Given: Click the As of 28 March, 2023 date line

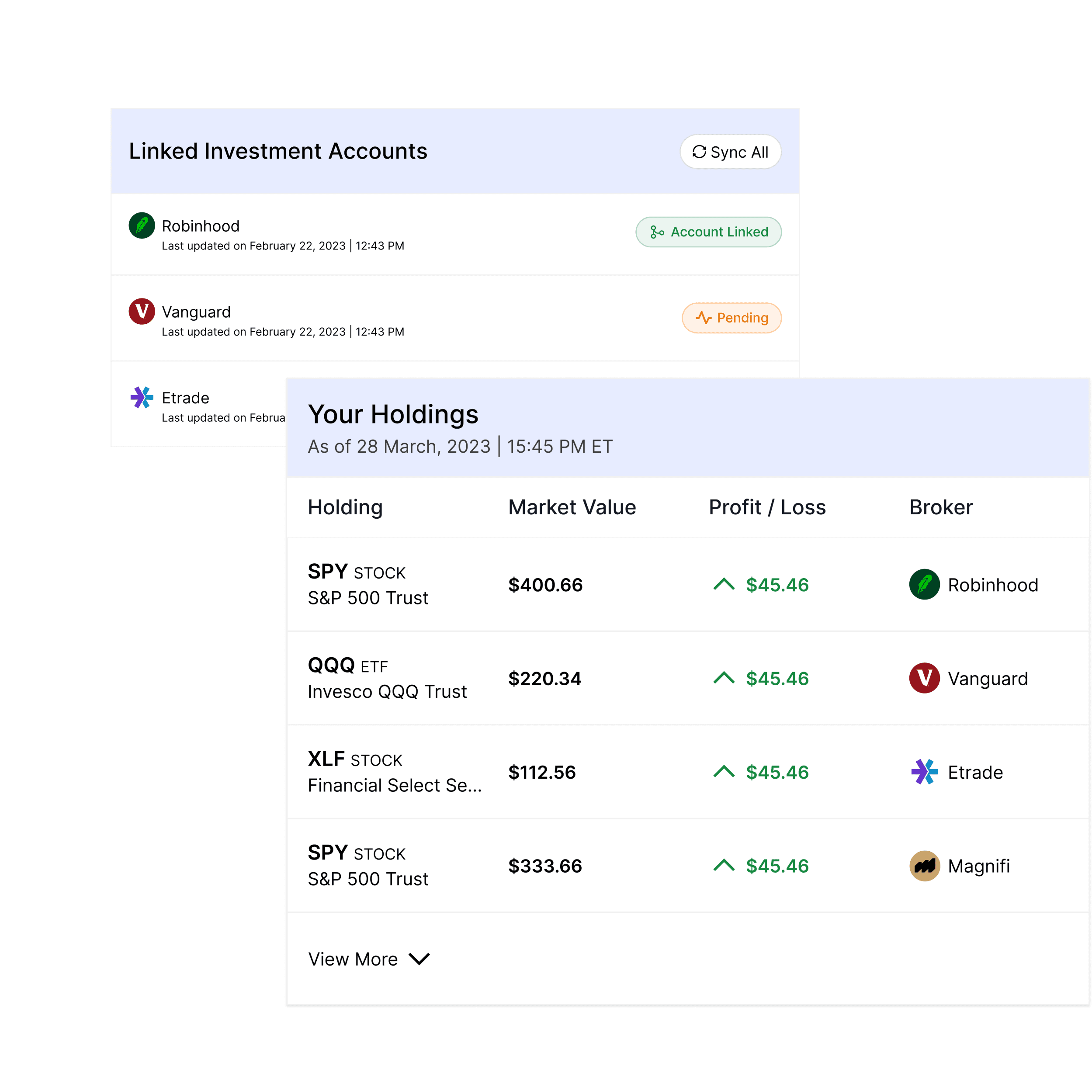Looking at the screenshot, I should coord(460,447).
